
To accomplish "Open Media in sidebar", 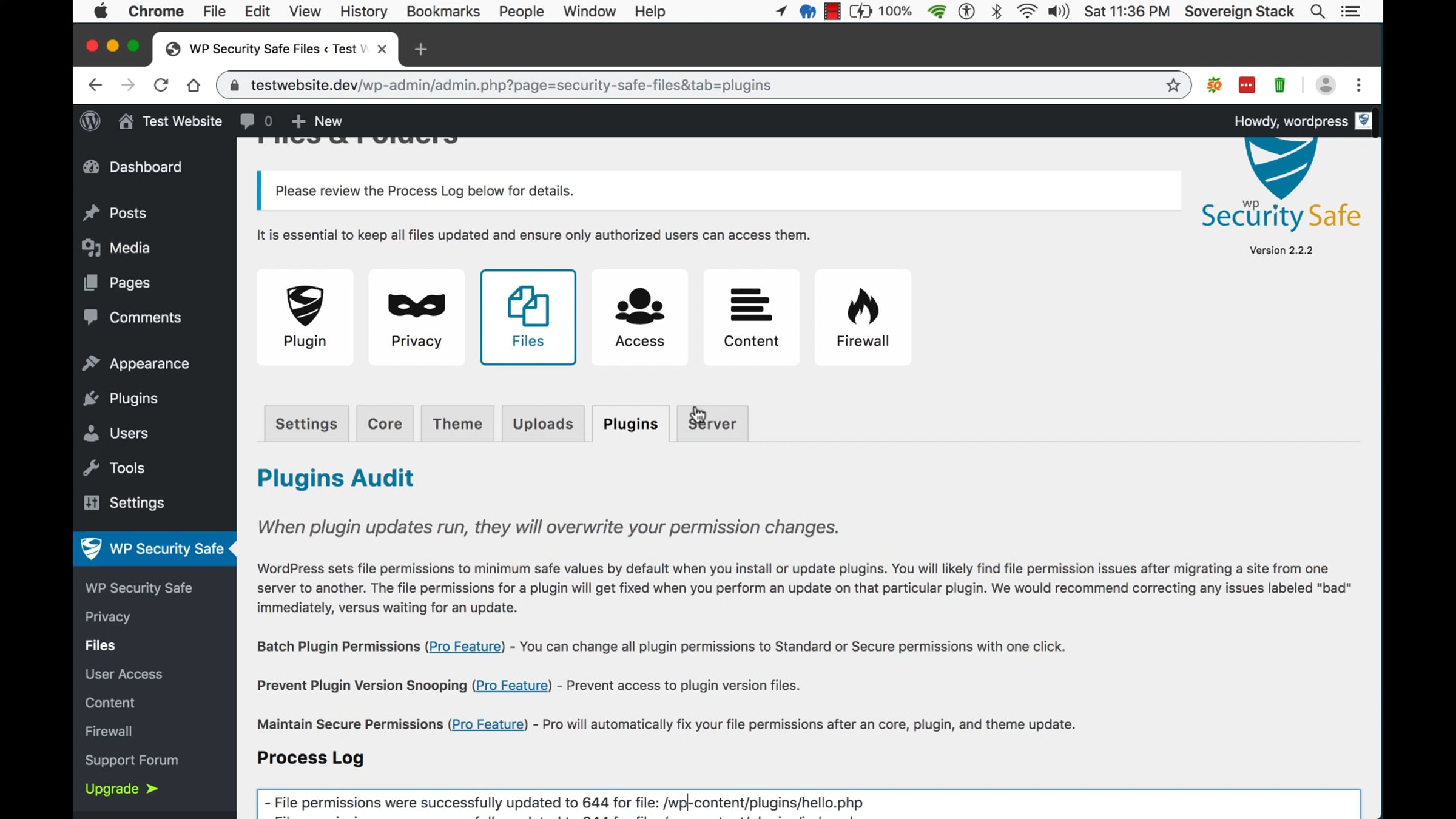I will [x=155, y=248].
